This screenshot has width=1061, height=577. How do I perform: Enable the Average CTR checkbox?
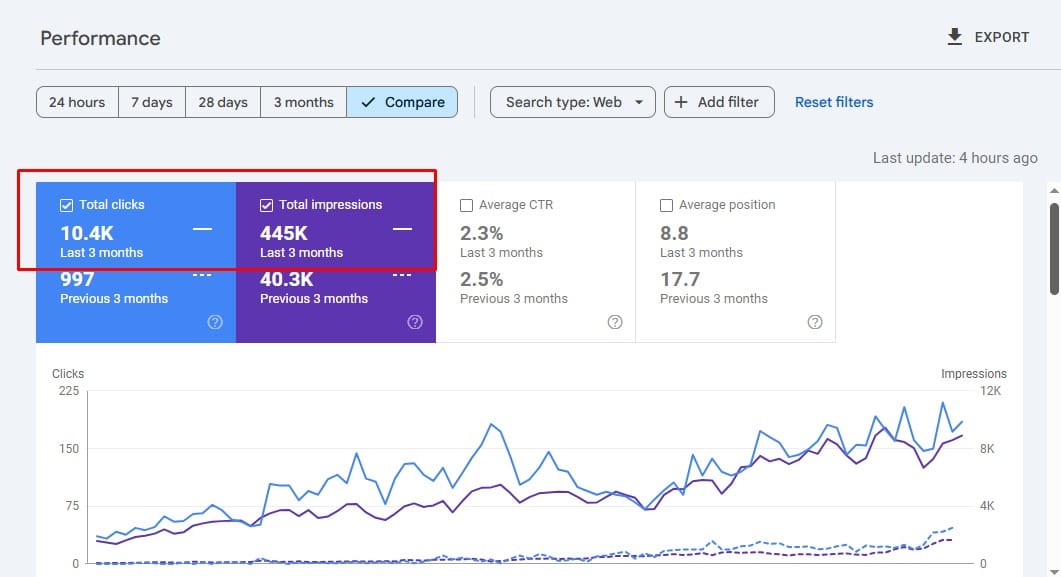click(467, 205)
